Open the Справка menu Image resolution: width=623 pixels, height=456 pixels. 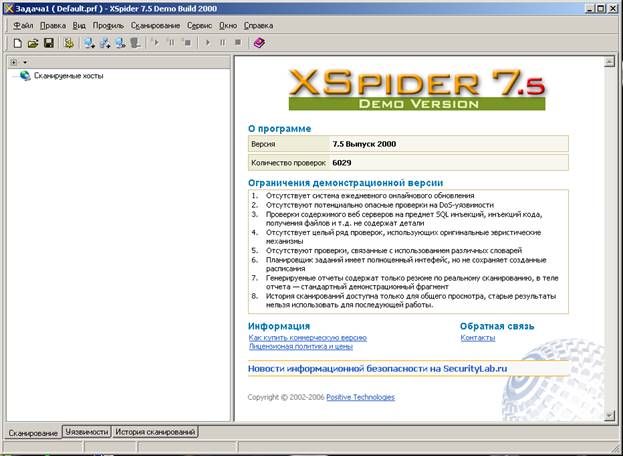click(x=258, y=25)
